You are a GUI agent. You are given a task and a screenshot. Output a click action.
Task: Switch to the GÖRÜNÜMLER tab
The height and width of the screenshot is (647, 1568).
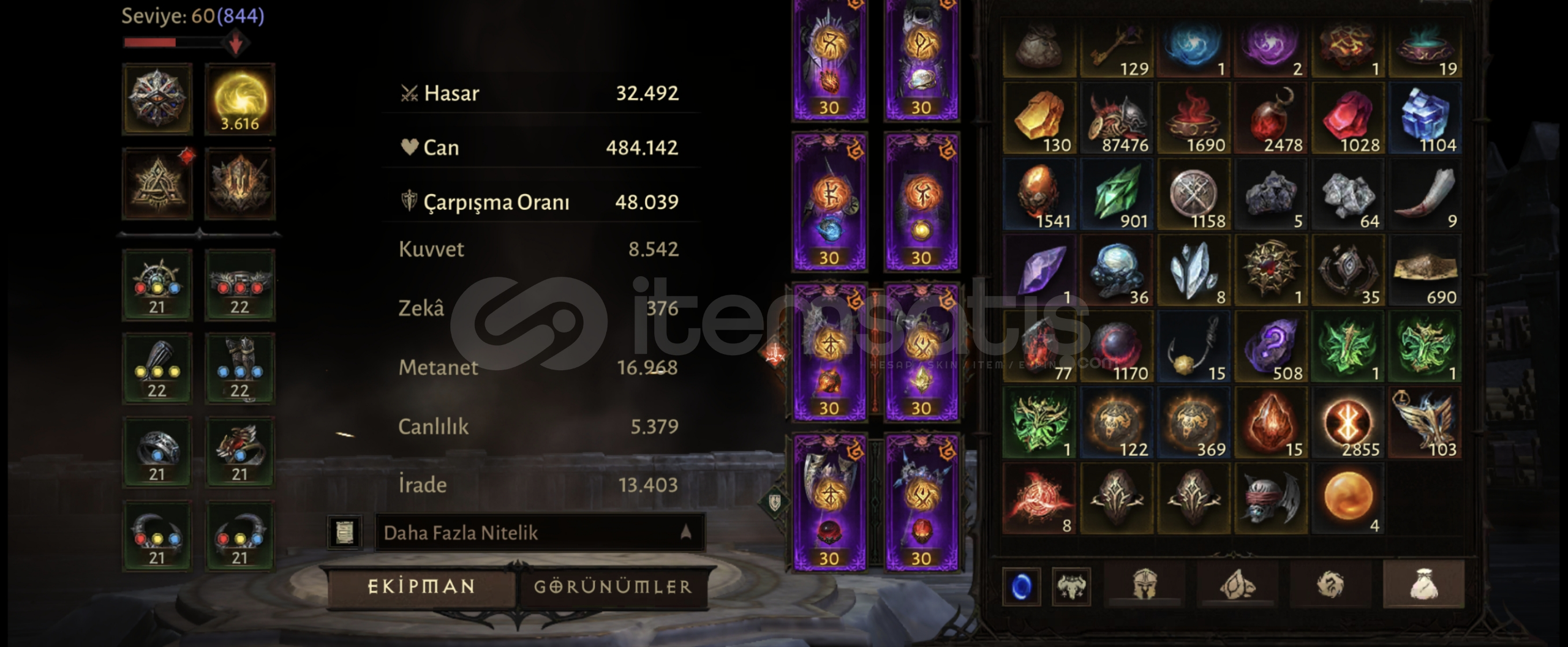(613, 586)
